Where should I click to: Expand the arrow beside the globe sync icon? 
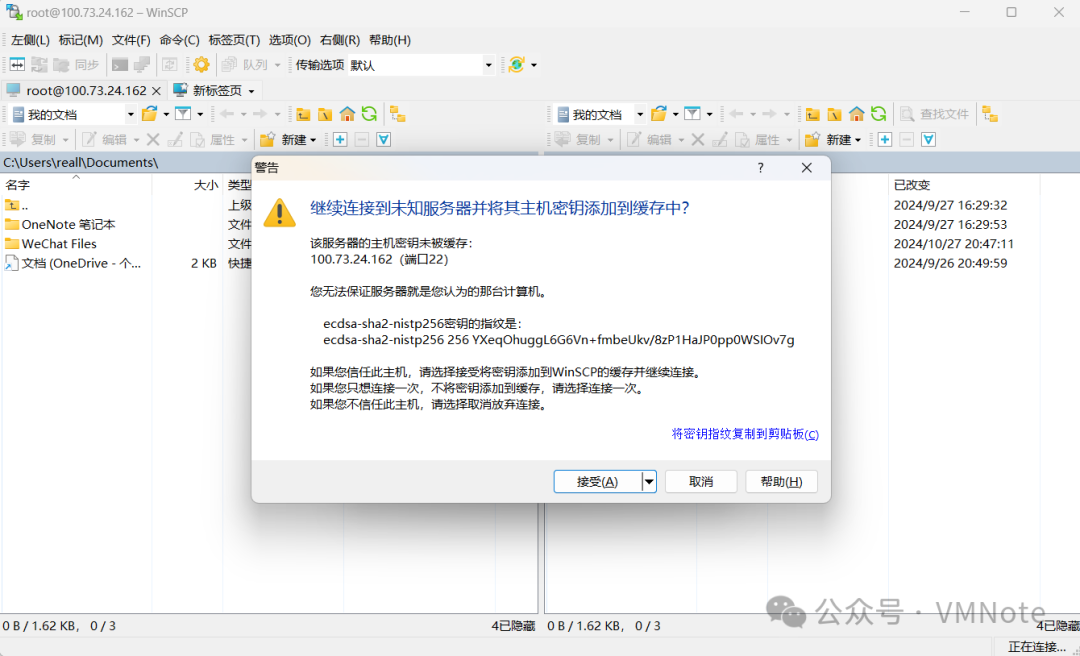534,65
